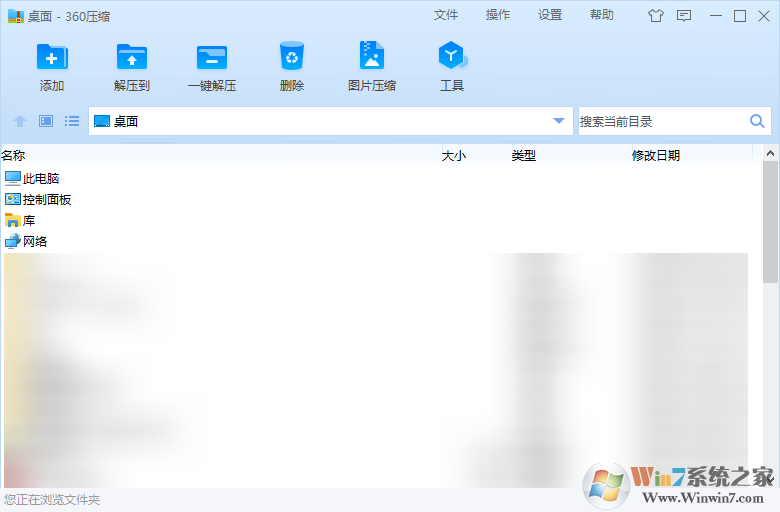Sort by the 类型 column header

[x=524, y=156]
